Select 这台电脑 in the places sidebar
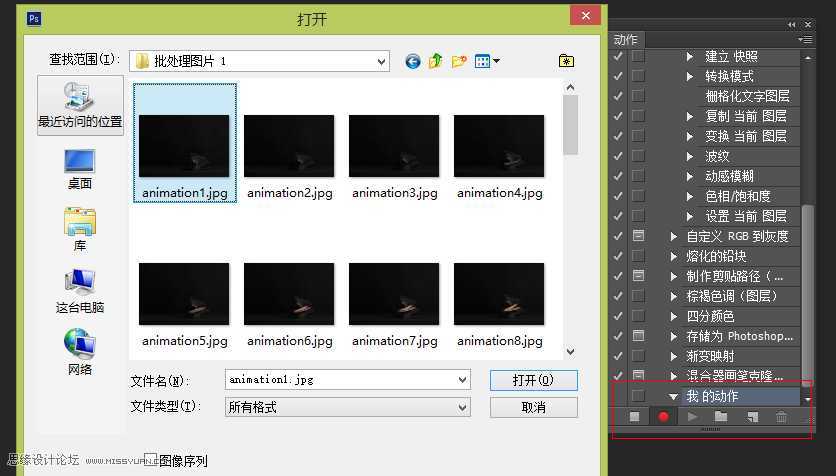Image resolution: width=836 pixels, height=476 pixels. pos(80,291)
